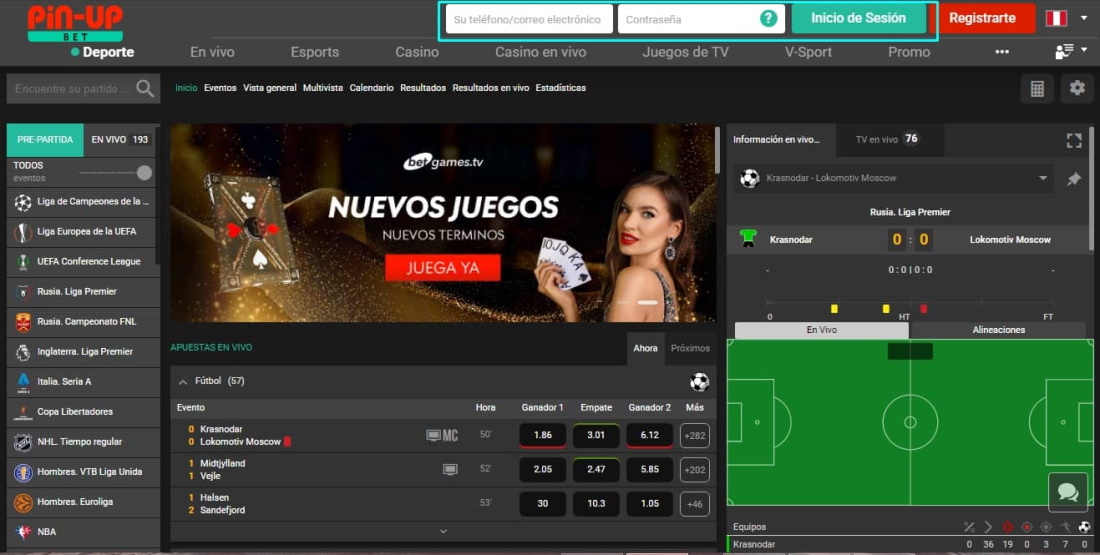Open the V-Sport menu

[x=808, y=52]
